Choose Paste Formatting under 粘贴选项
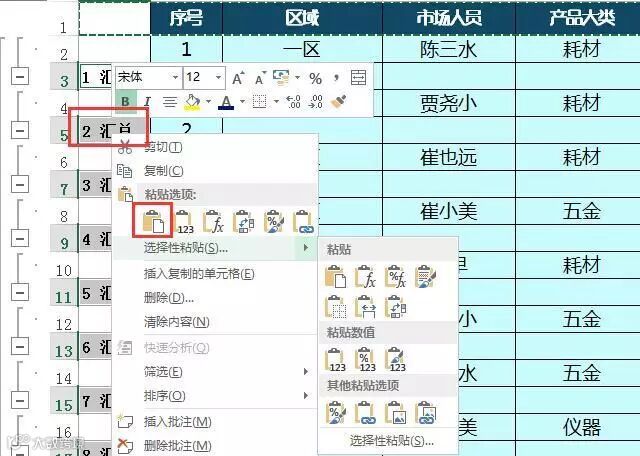This screenshot has height=456, width=640. 274,222
